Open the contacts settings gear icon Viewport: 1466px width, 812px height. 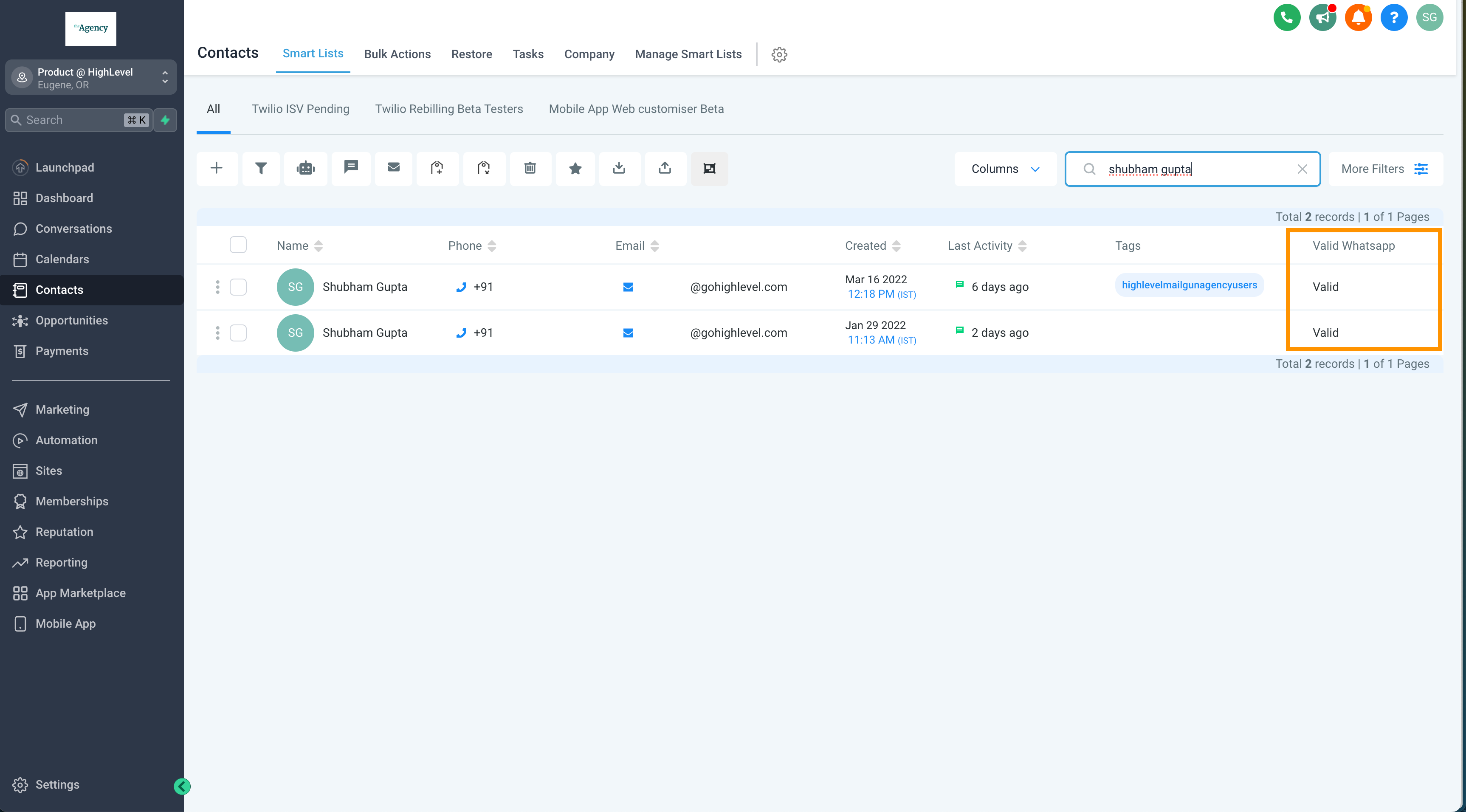pos(779,55)
